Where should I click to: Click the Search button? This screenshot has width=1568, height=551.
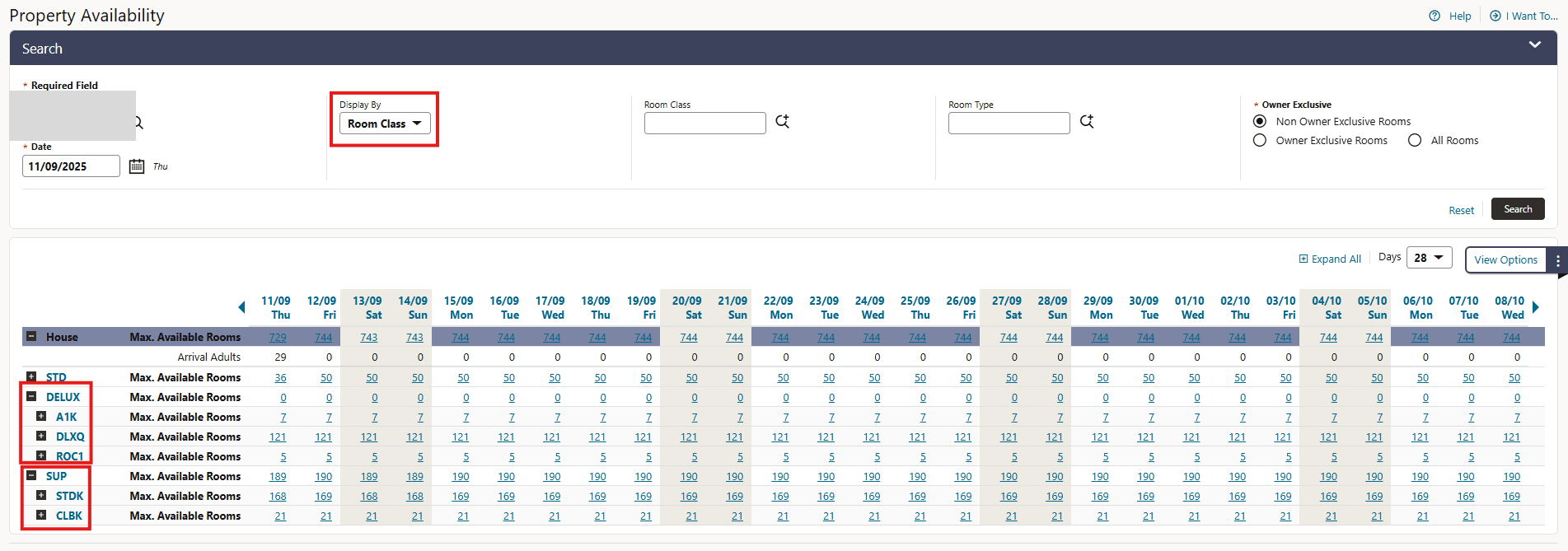[x=1518, y=209]
